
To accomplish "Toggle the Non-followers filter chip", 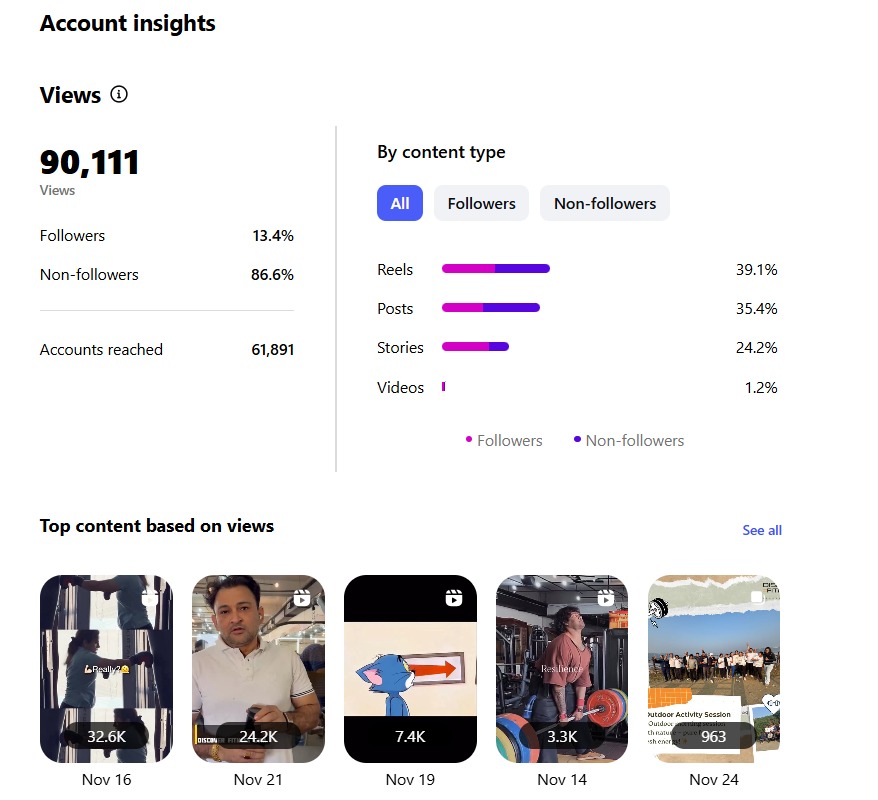I will tap(604, 203).
